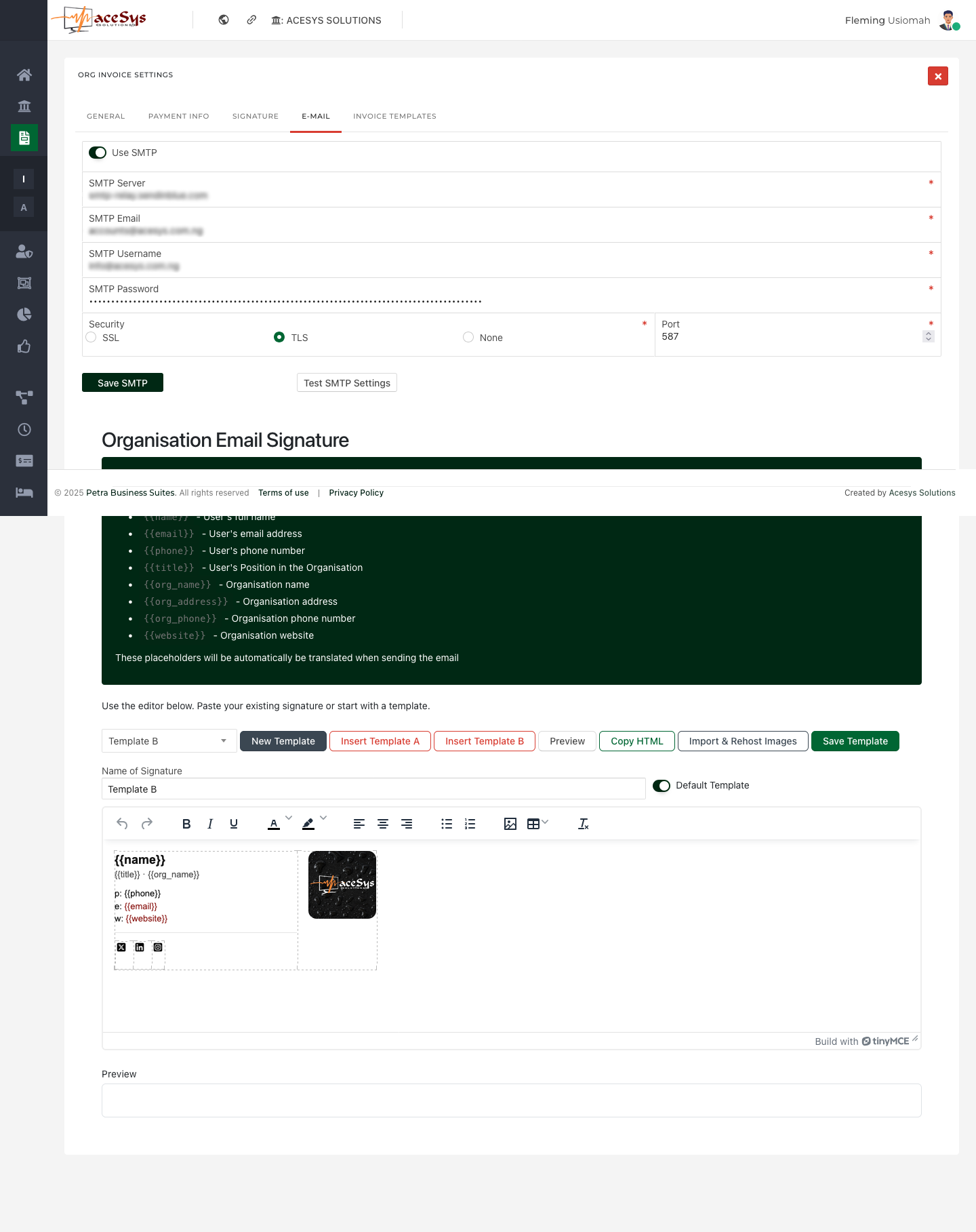Switch to the Invoice Templates tab

point(394,116)
